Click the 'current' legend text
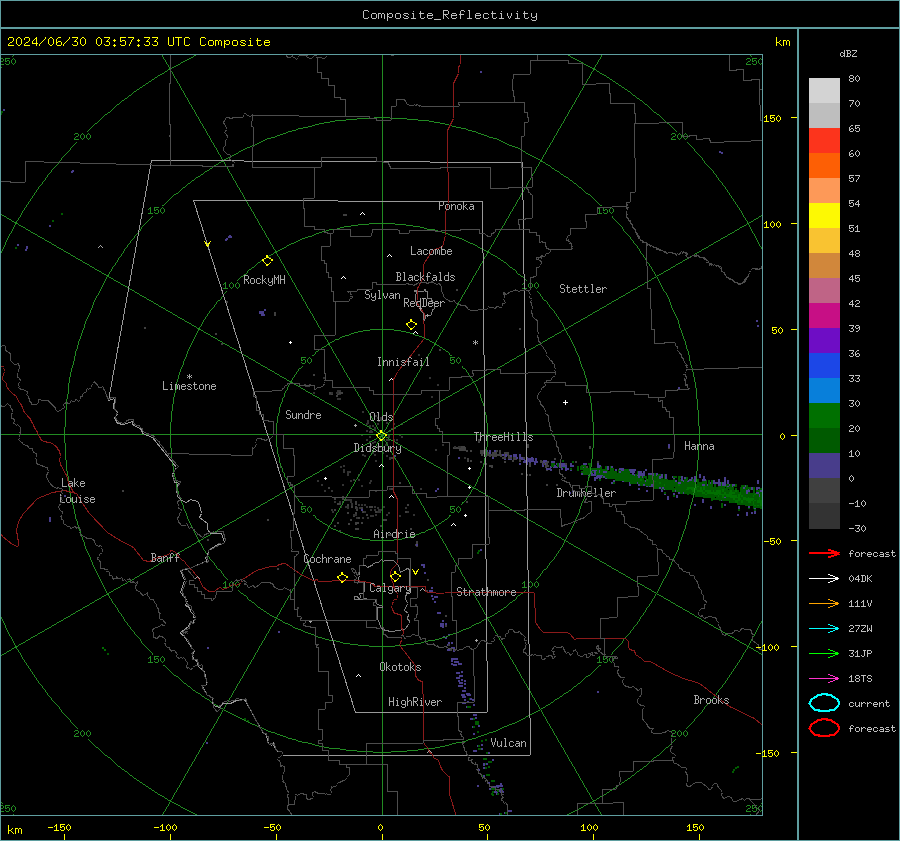The width and height of the screenshot is (900, 841). click(869, 704)
